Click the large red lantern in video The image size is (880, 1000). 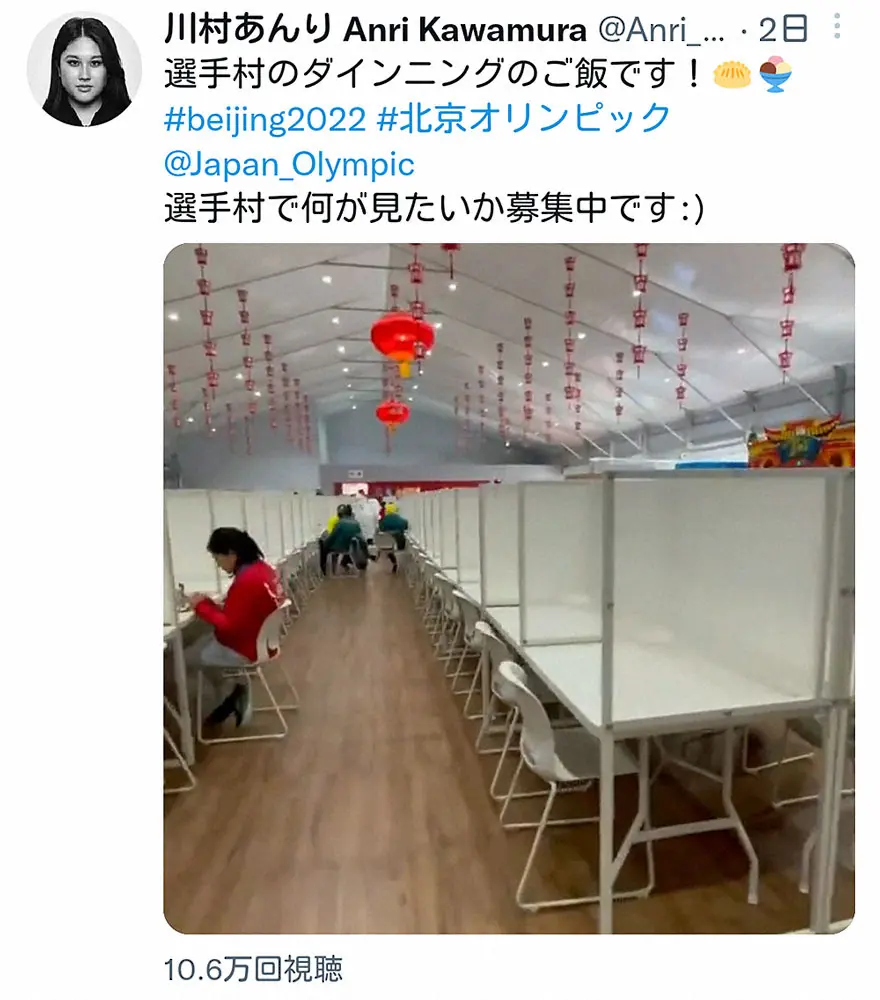tap(402, 339)
